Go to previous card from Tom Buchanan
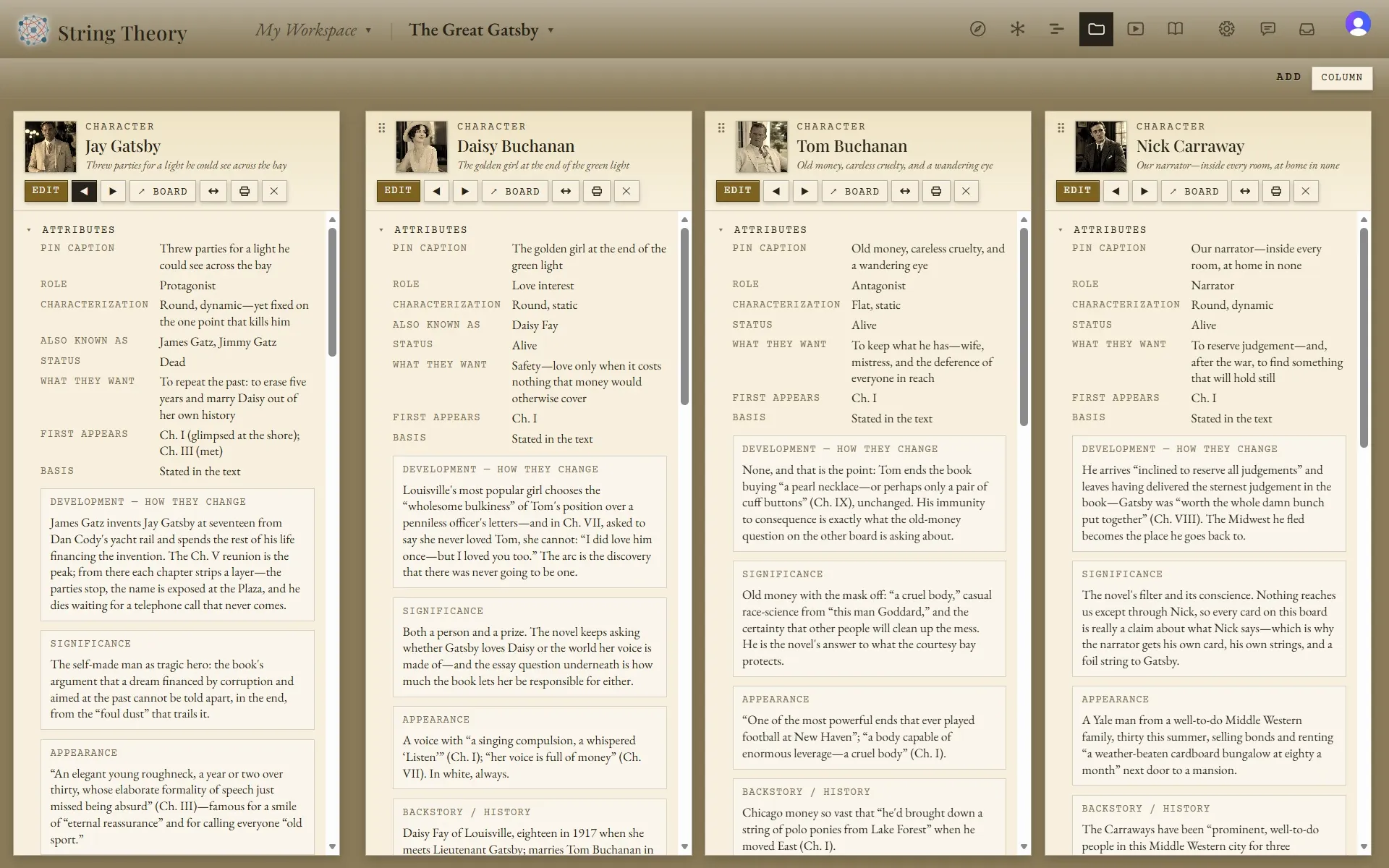This screenshot has height=868, width=1389. (x=776, y=191)
